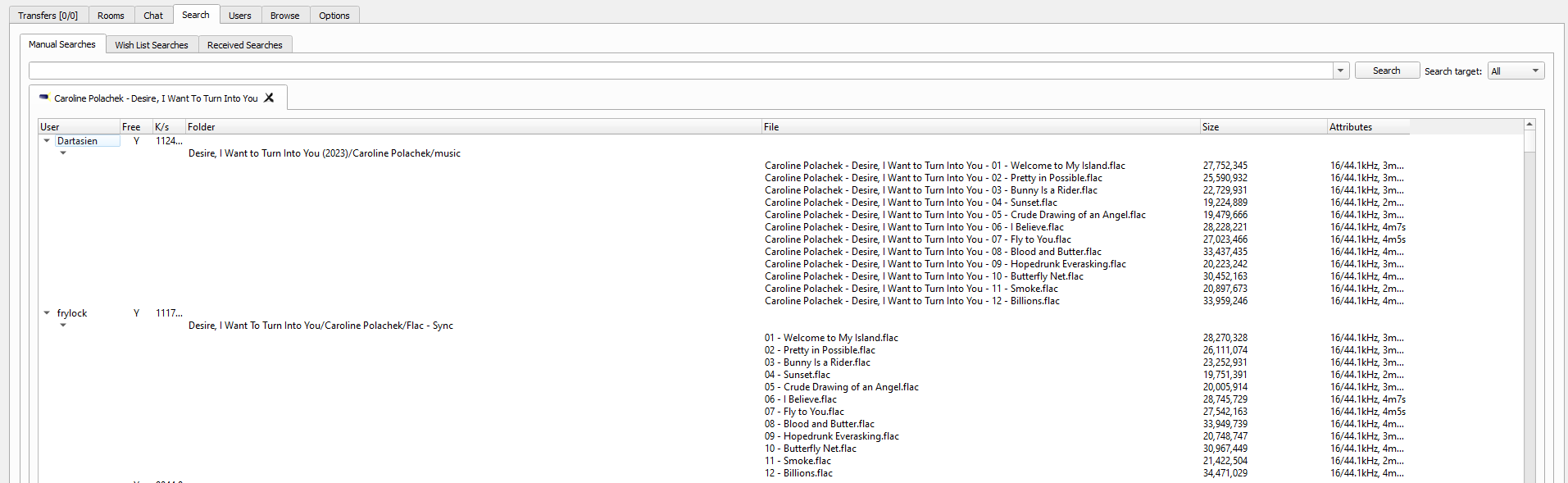This screenshot has width=1568, height=483.
Task: Sort by File column header
Action: click(980, 127)
